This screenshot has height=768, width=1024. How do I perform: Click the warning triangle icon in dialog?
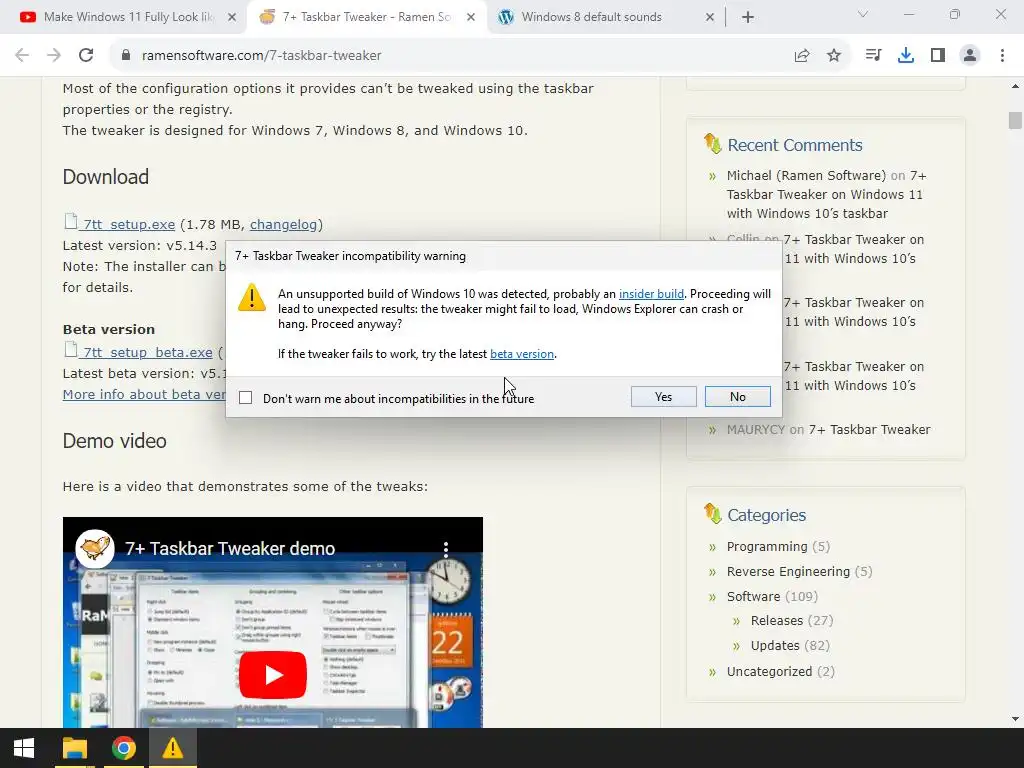tap(251, 297)
